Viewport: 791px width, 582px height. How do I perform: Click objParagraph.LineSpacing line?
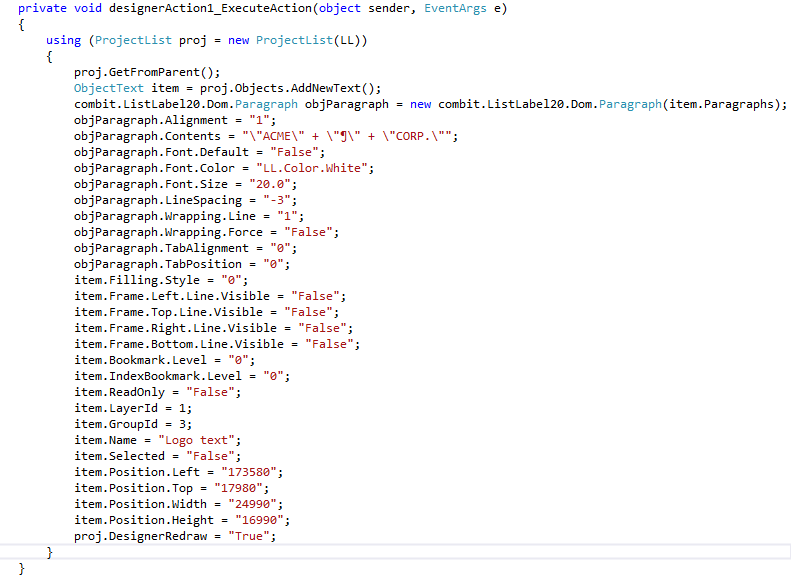point(186,200)
